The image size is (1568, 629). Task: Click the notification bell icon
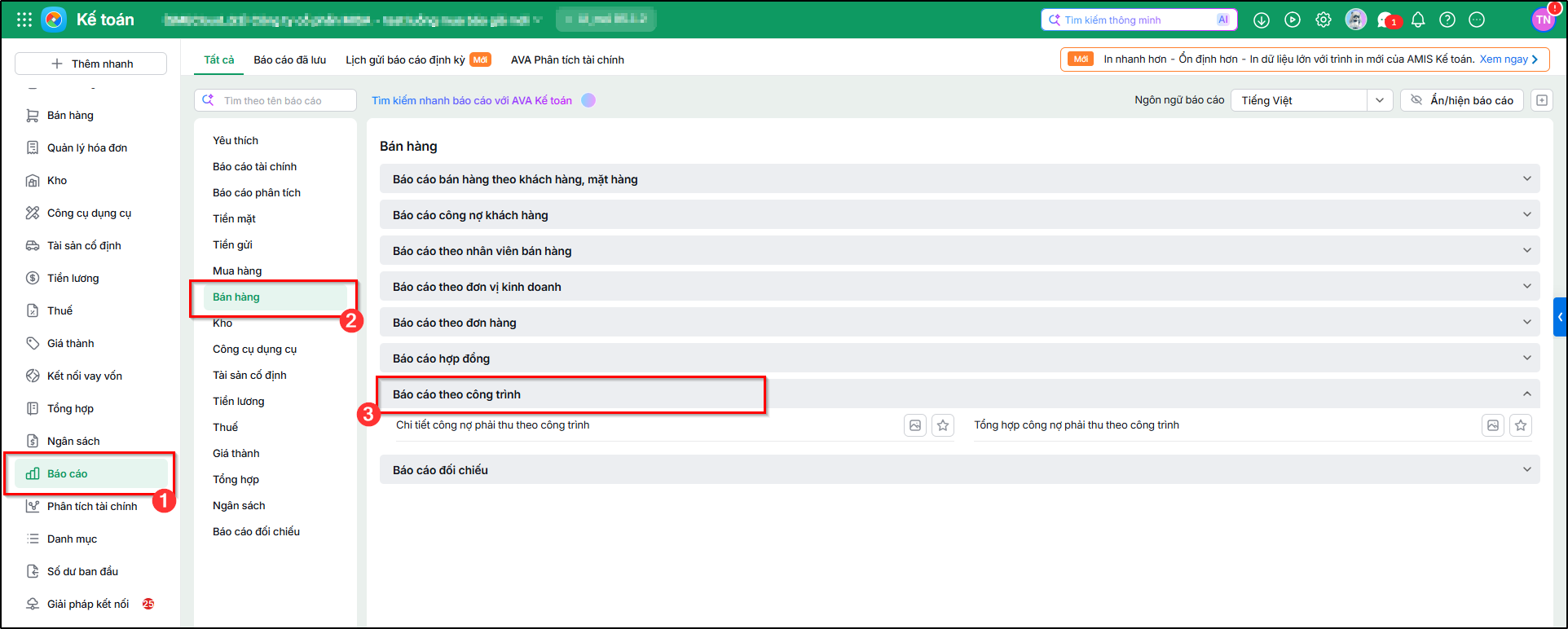(x=1418, y=20)
